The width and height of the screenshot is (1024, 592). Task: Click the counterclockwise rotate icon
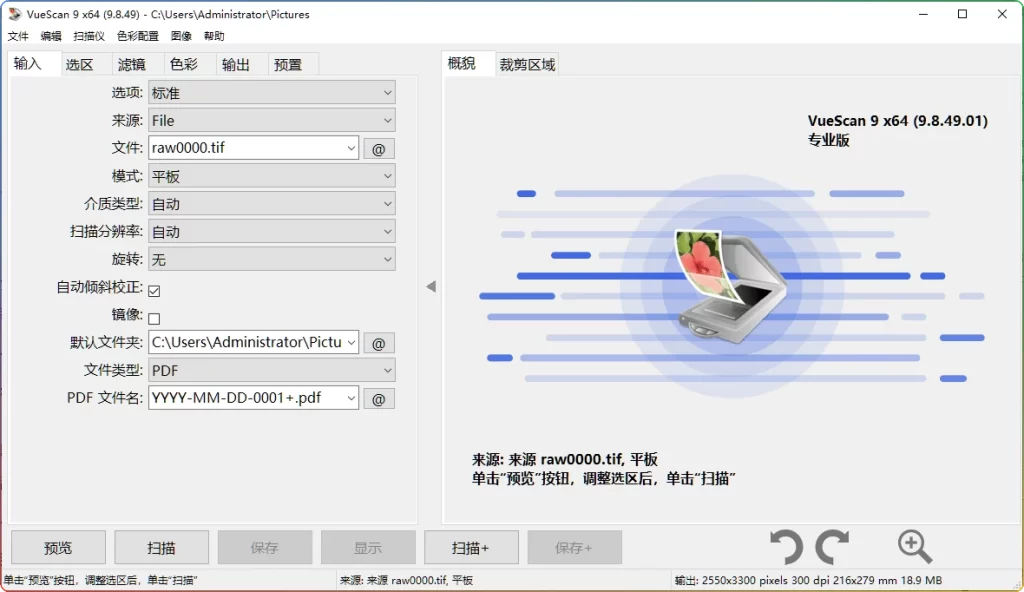[789, 545]
